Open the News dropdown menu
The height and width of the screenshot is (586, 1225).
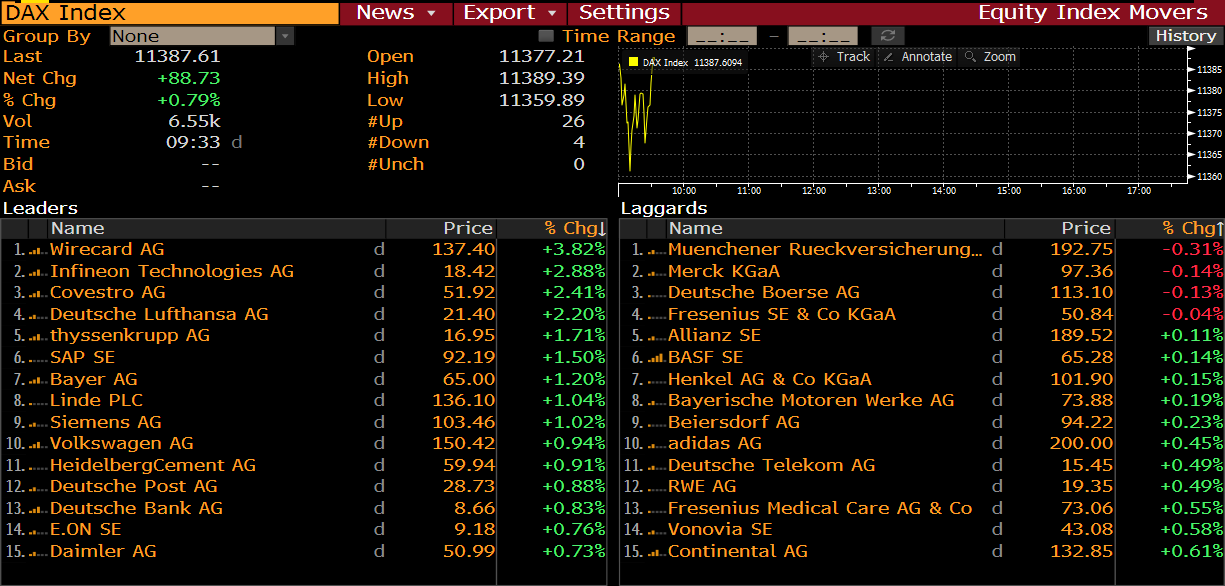pyautogui.click(x=396, y=13)
